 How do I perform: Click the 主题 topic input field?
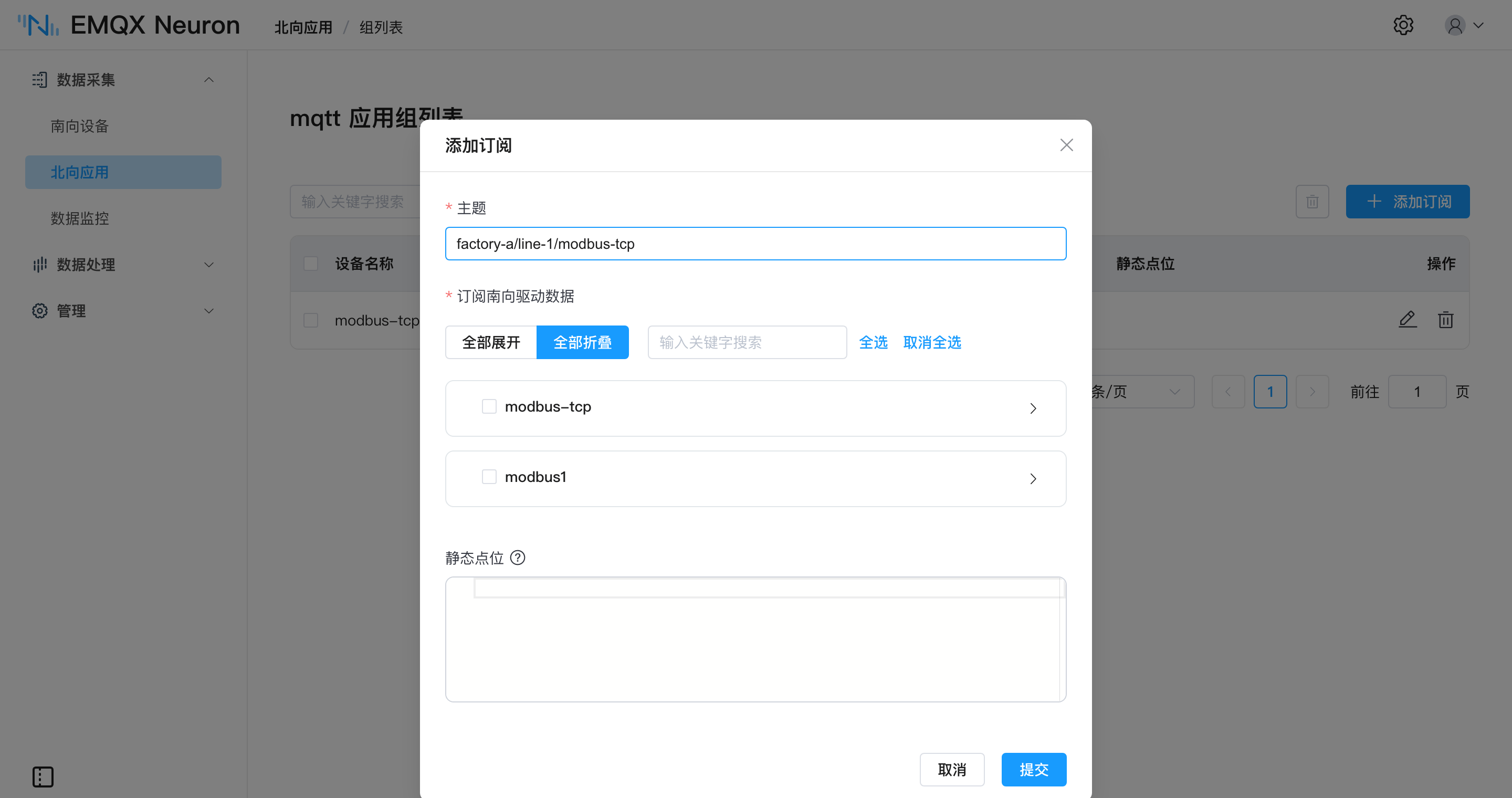click(x=755, y=244)
